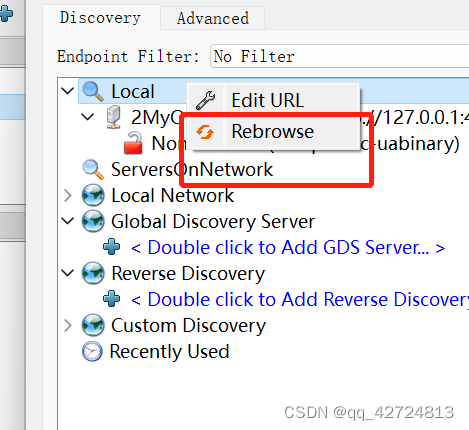Viewport: 469px width, 430px height.
Task: Collapse the 2My server node
Action: [88, 117]
